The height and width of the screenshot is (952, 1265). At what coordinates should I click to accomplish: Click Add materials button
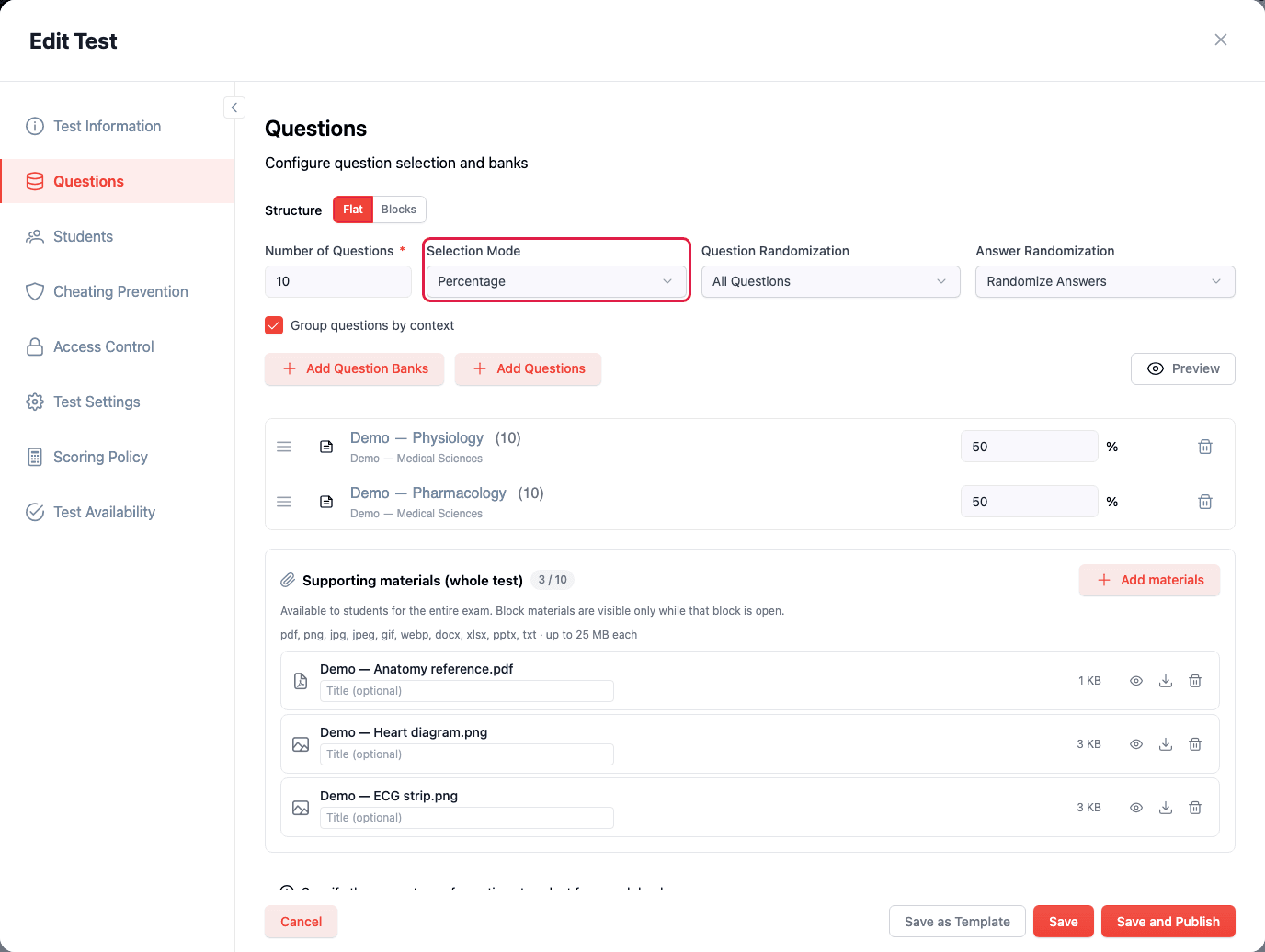pyautogui.click(x=1149, y=580)
